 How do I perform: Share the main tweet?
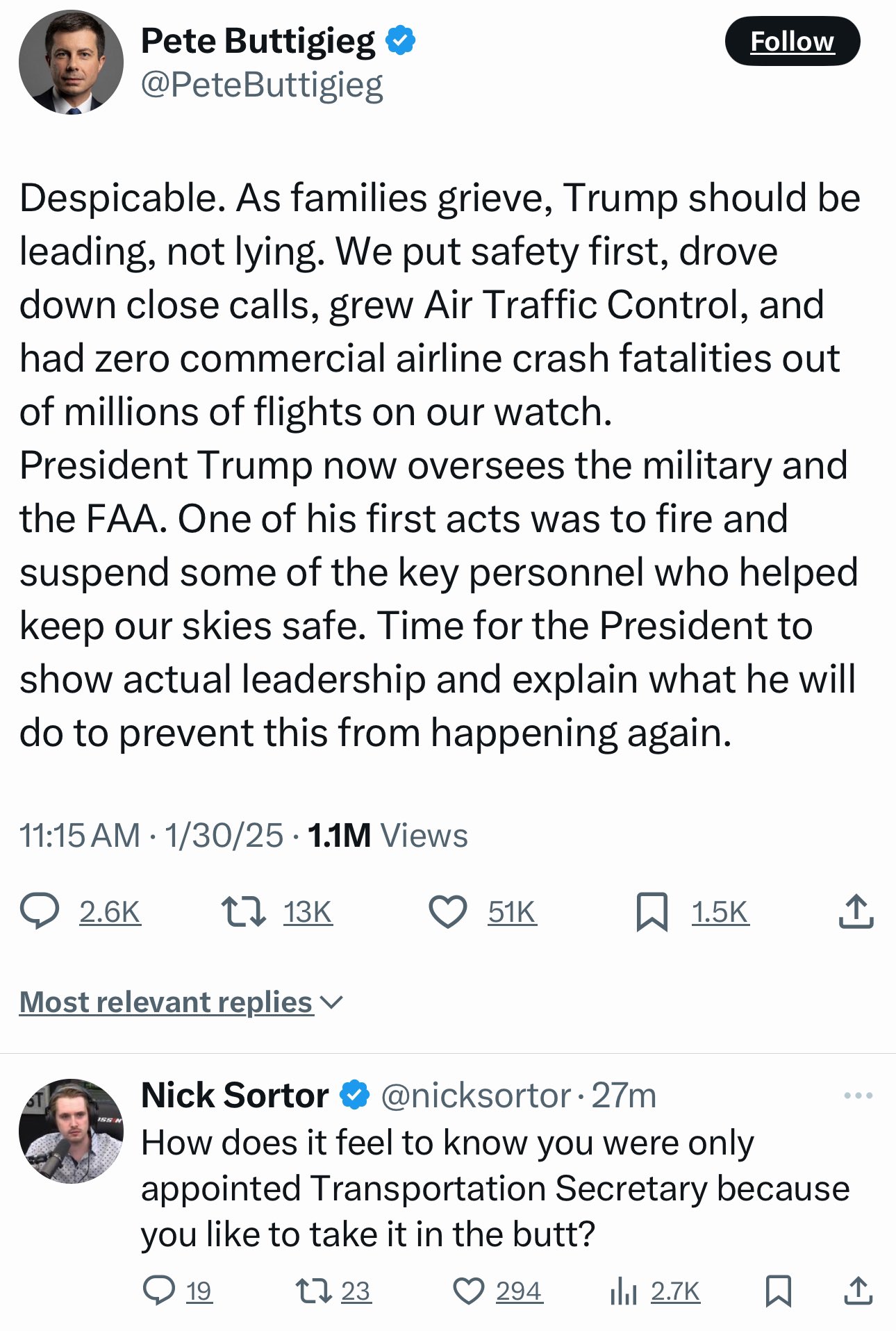[856, 911]
